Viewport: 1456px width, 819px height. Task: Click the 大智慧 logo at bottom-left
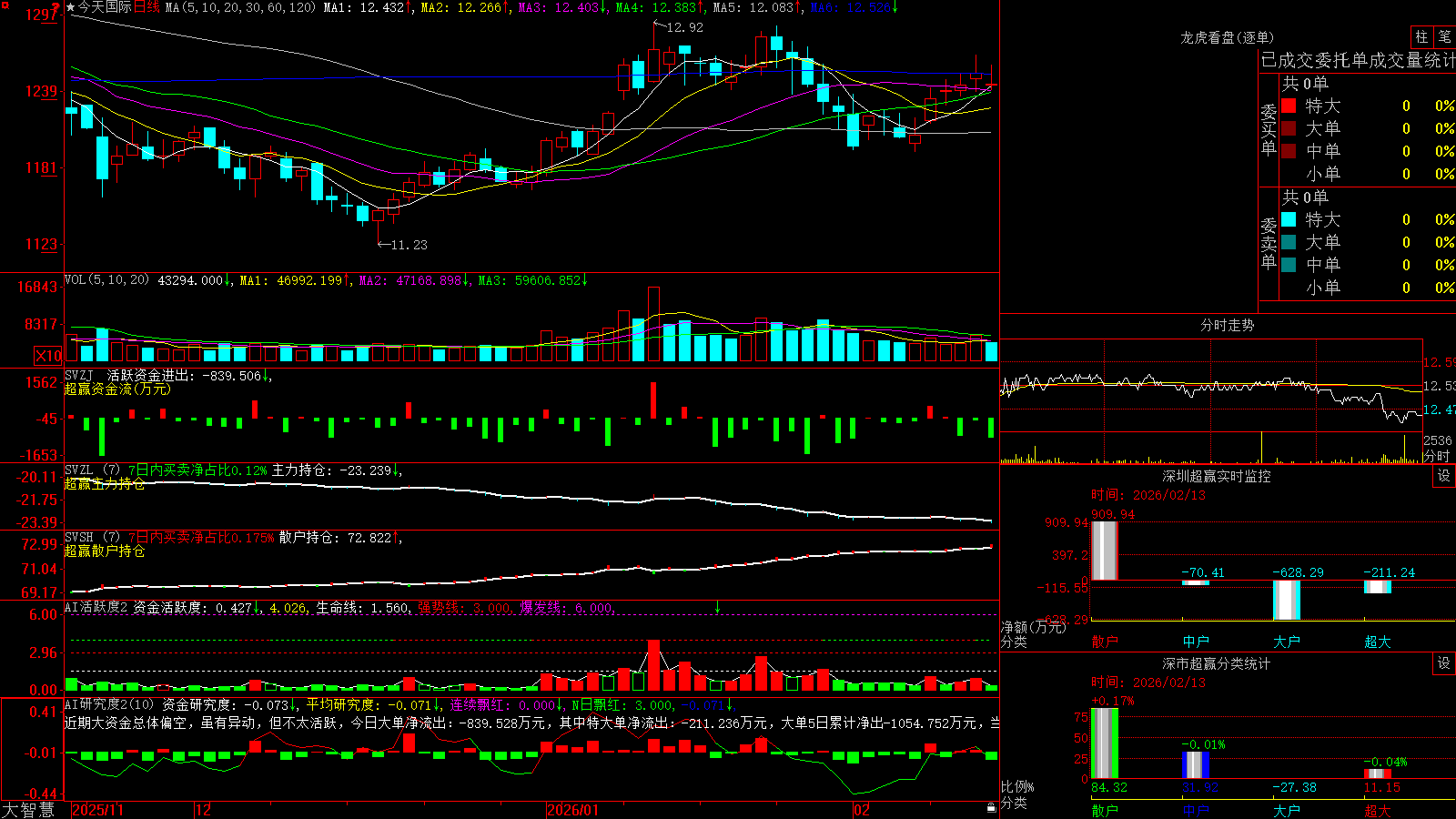click(28, 809)
